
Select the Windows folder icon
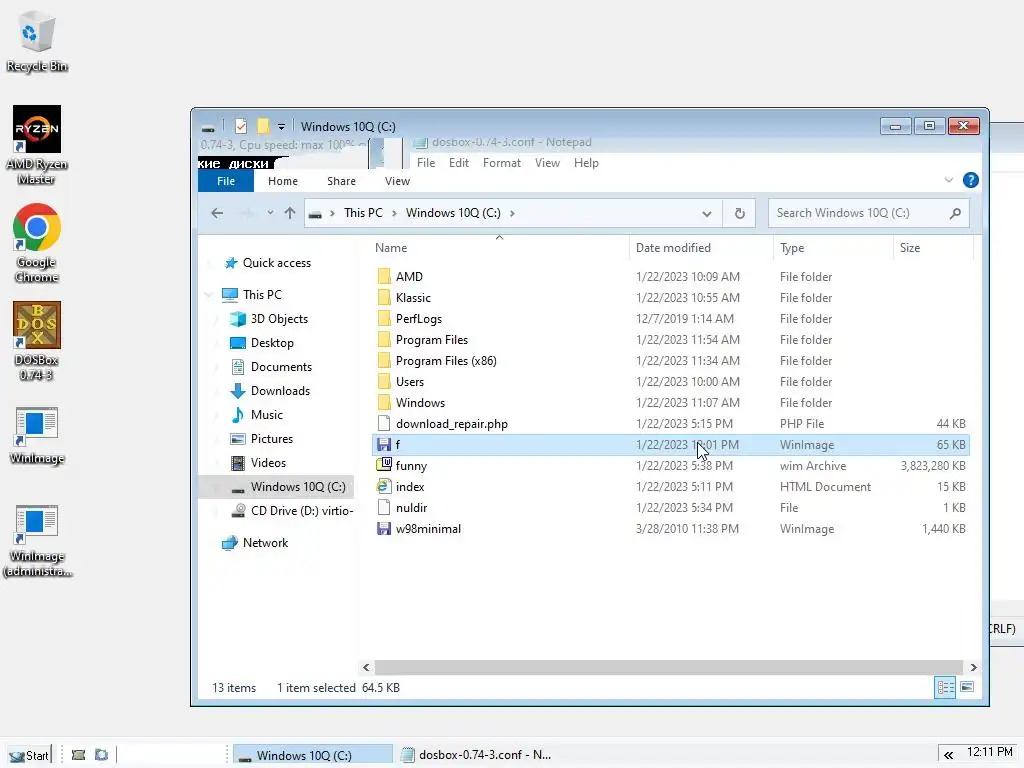[x=384, y=402]
